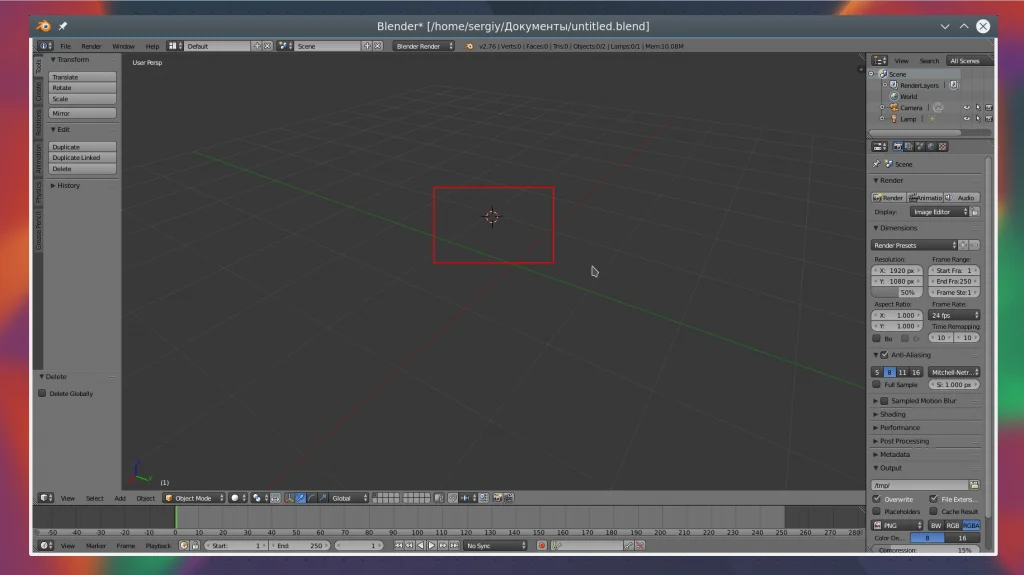This screenshot has width=1024, height=575.
Task: Open the Add menu in the 3D viewport header
Action: pos(120,498)
